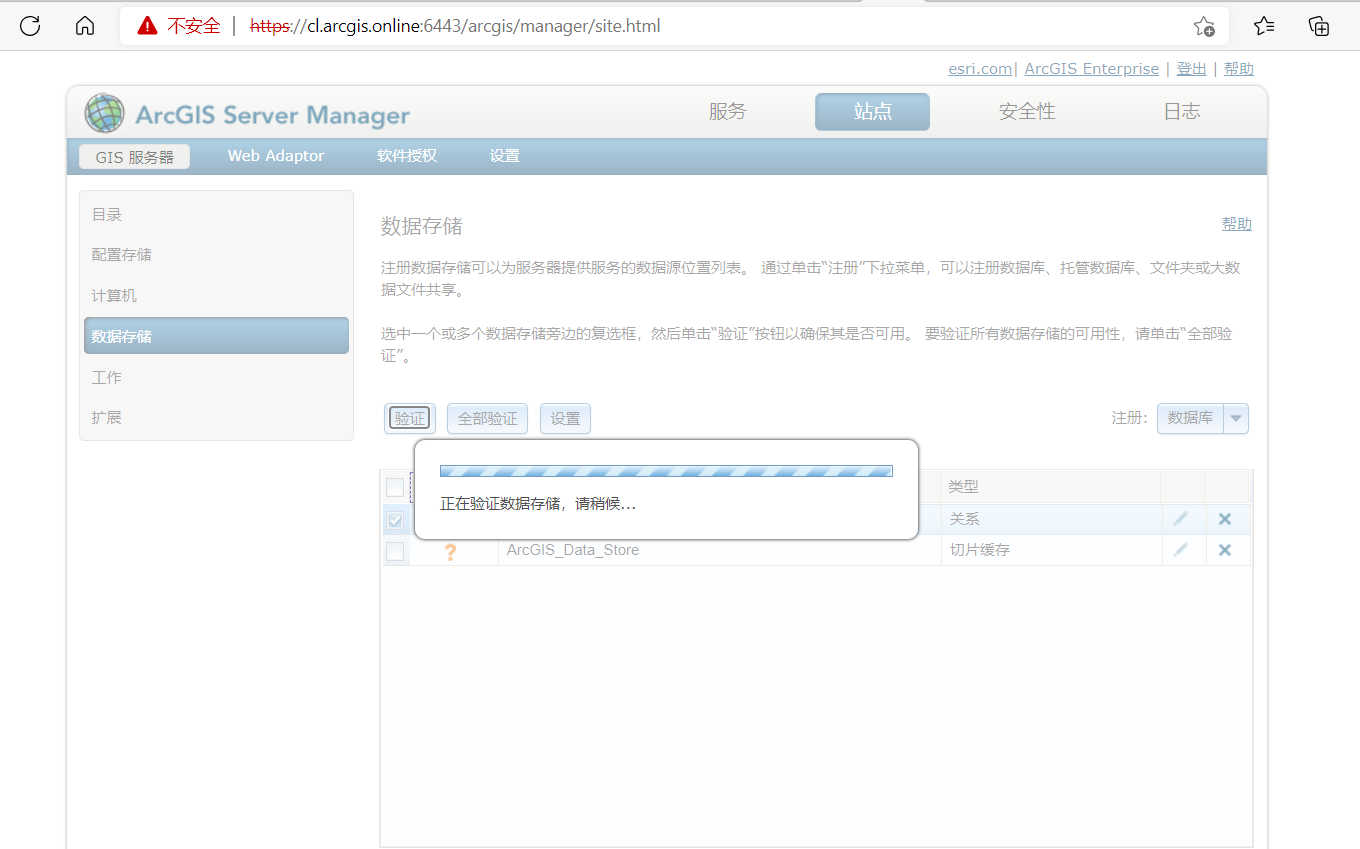Click the validation progress bar in the dialog
The image size is (1360, 849).
(x=666, y=470)
